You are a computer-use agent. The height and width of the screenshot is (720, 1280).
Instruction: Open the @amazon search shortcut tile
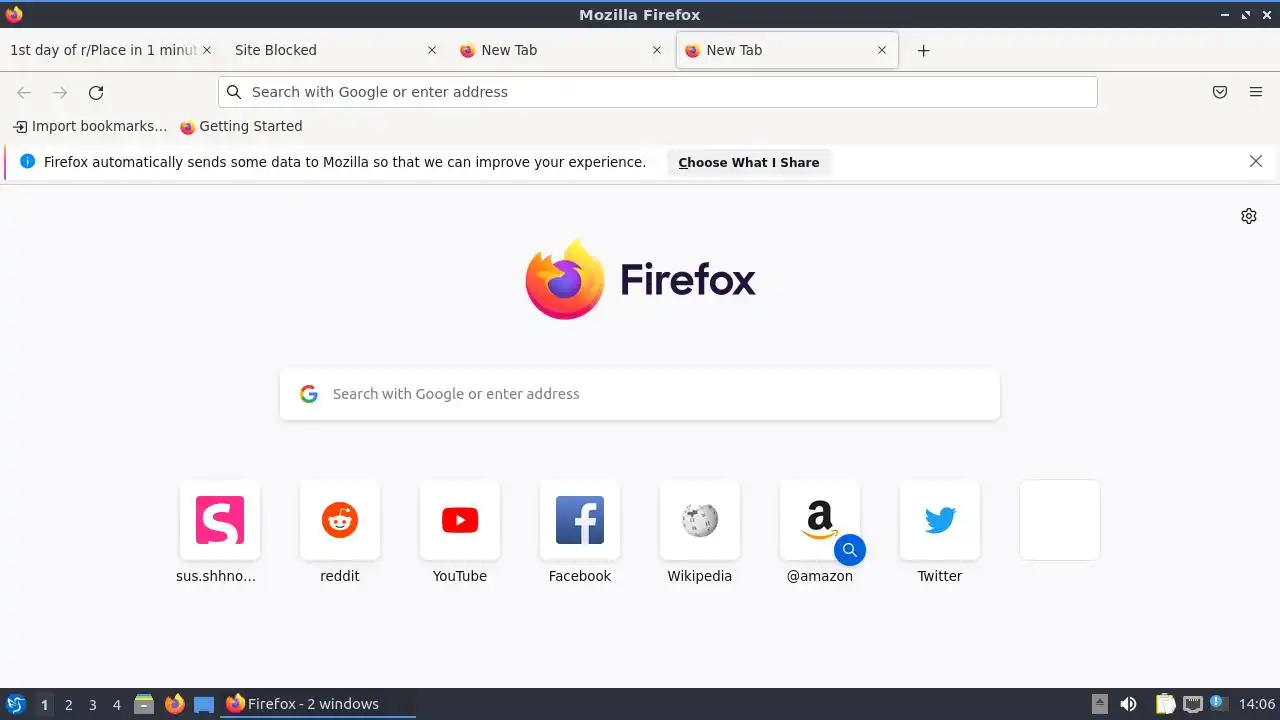[x=820, y=520]
